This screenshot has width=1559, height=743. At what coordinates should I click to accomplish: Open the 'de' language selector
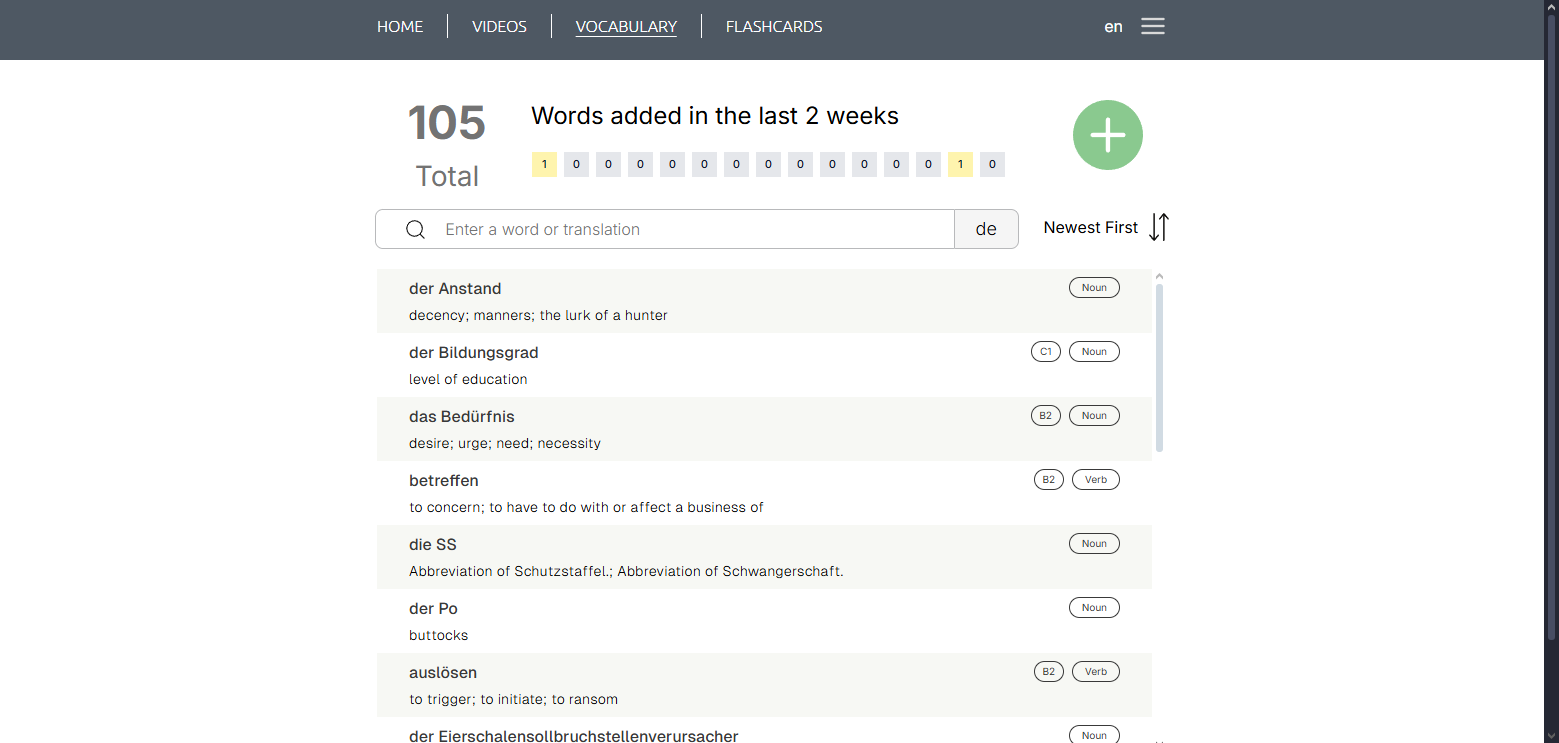pos(986,229)
